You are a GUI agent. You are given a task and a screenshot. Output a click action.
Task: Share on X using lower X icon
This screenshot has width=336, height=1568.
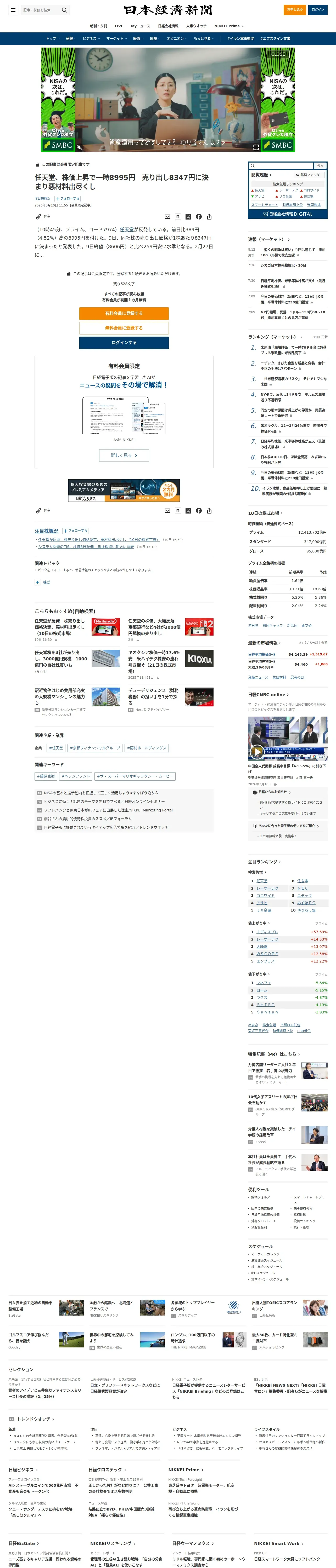[188, 511]
